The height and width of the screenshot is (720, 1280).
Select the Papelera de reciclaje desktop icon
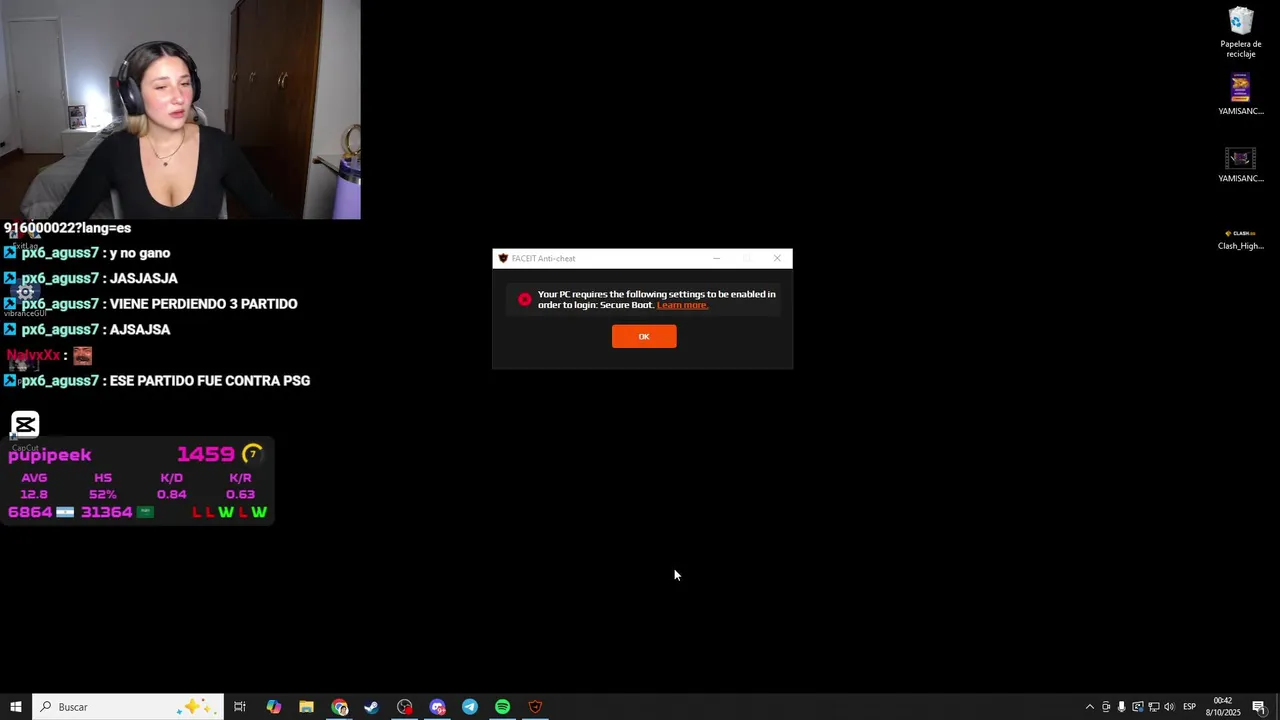pyautogui.click(x=1241, y=33)
